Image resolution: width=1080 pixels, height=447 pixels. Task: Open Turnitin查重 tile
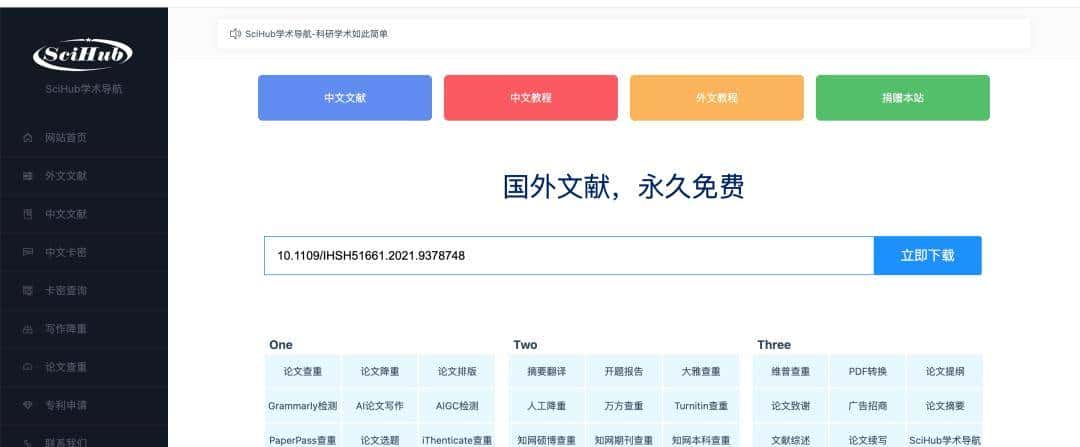(701, 406)
